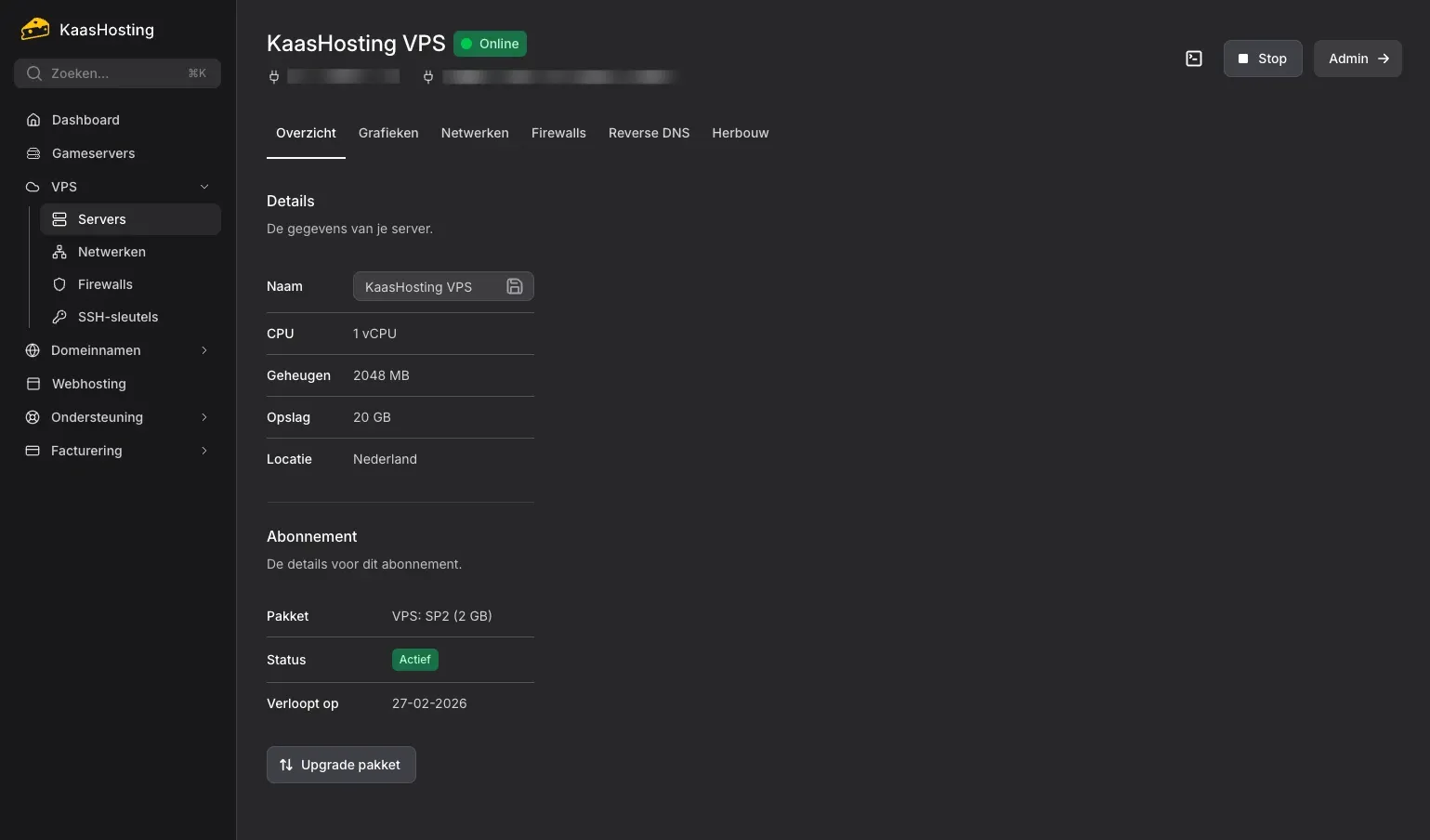
Task: Select the Netwerken icon in the sidebar
Action: coord(59,251)
